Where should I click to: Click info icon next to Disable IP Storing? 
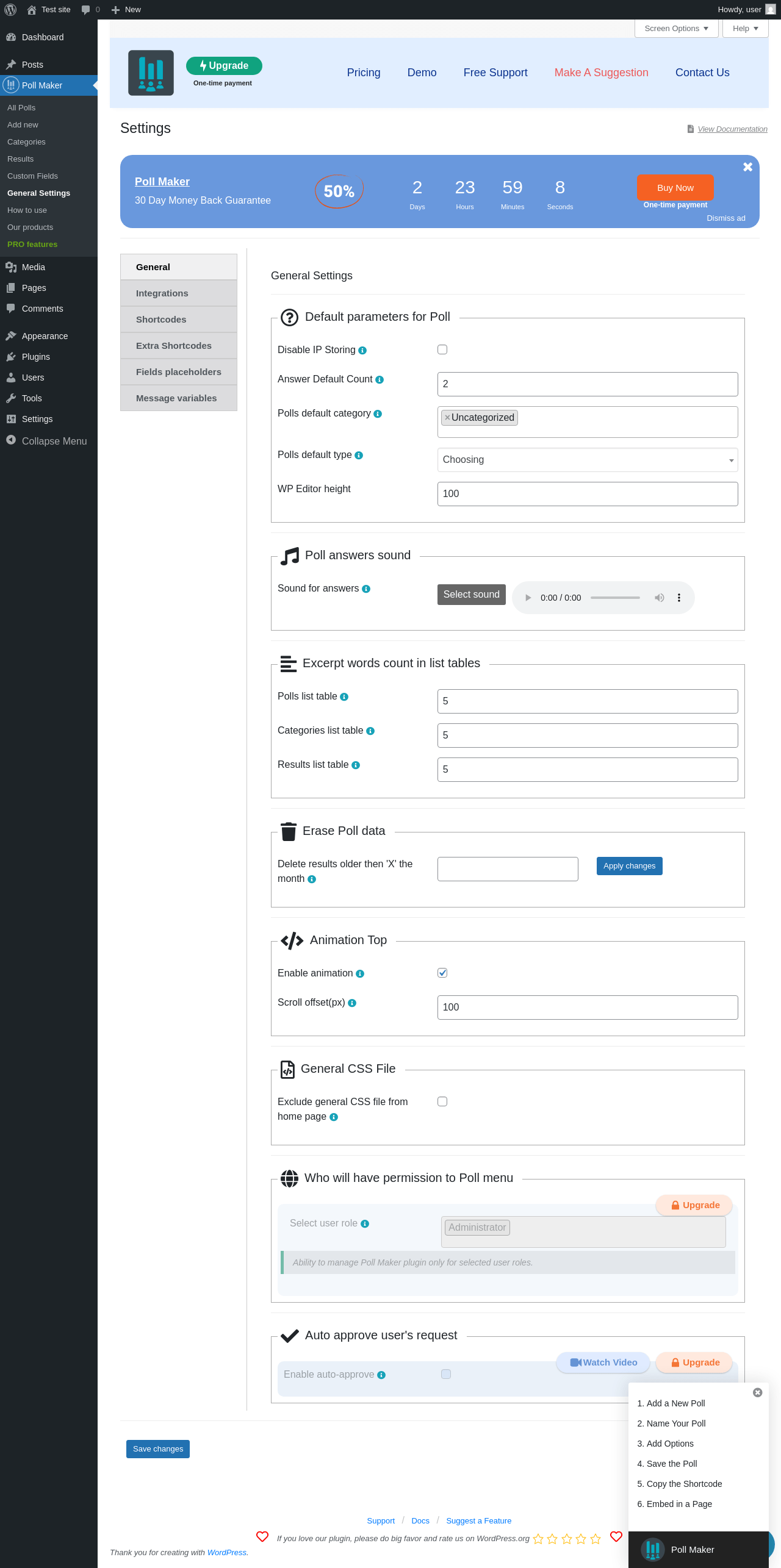click(x=362, y=351)
